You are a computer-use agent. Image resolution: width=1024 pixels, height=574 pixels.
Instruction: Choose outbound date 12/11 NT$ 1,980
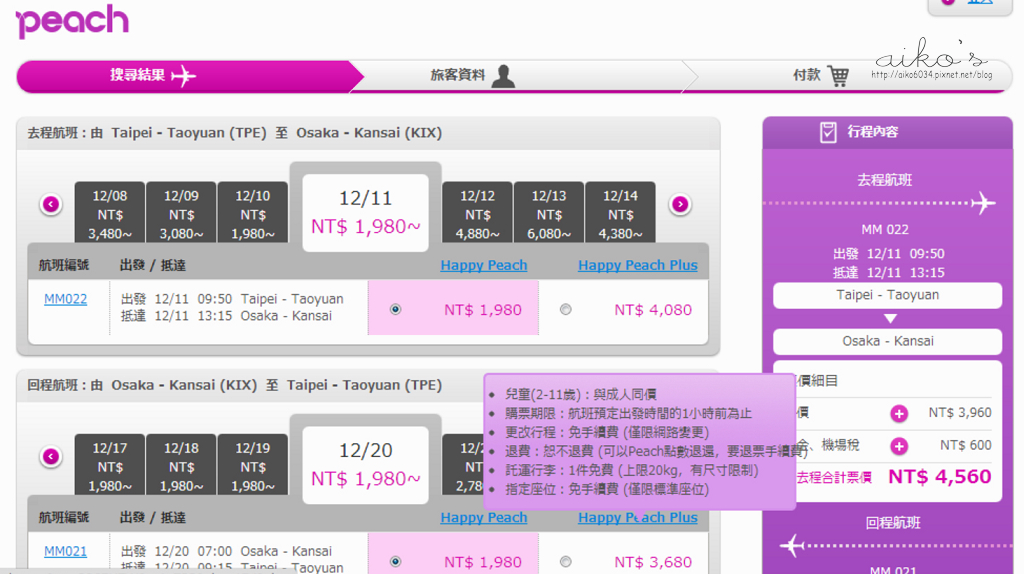click(365, 213)
